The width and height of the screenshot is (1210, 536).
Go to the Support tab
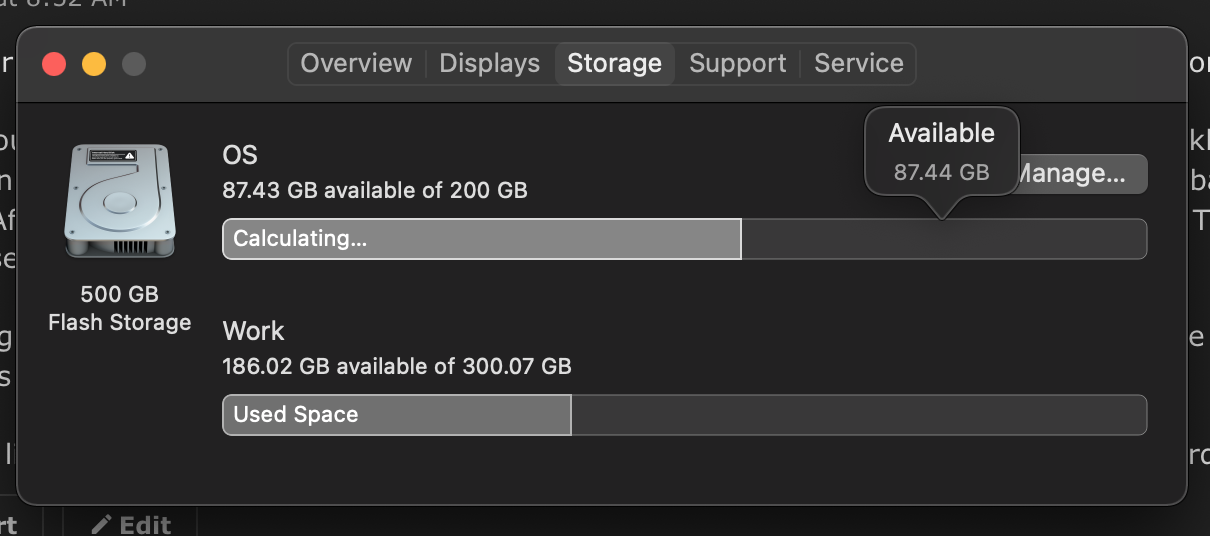[x=738, y=63]
